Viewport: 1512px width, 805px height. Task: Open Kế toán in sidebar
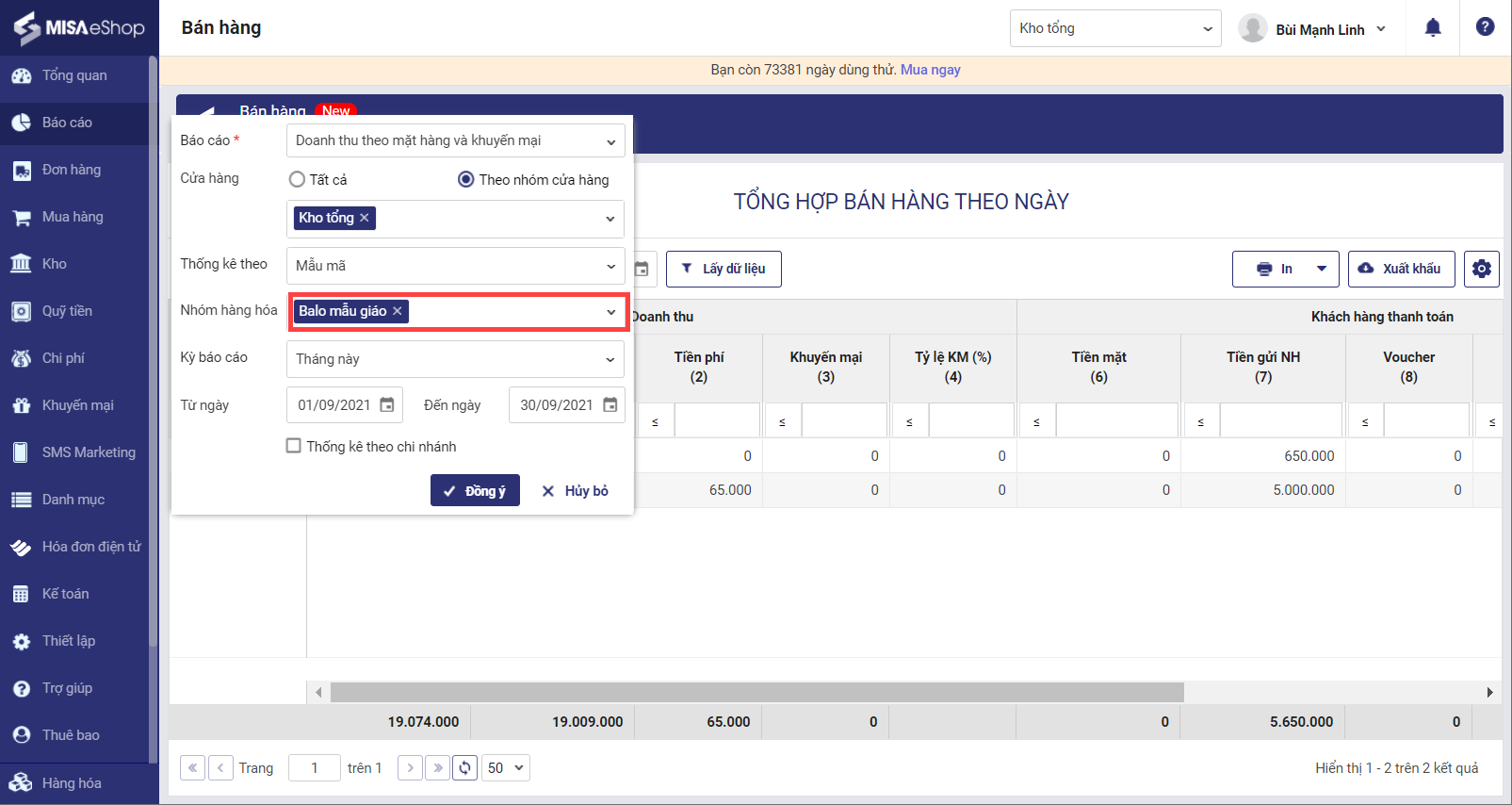(x=74, y=594)
